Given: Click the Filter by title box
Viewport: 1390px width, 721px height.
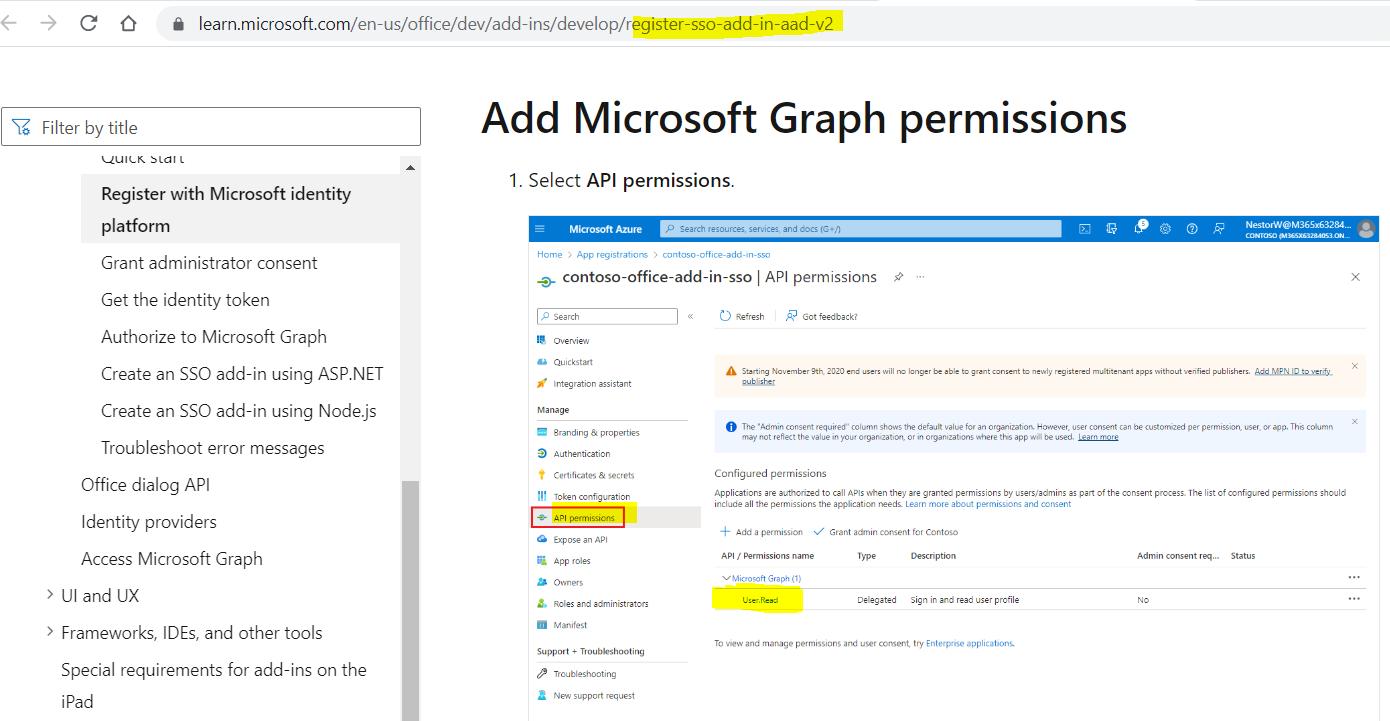Looking at the screenshot, I should [x=211, y=127].
